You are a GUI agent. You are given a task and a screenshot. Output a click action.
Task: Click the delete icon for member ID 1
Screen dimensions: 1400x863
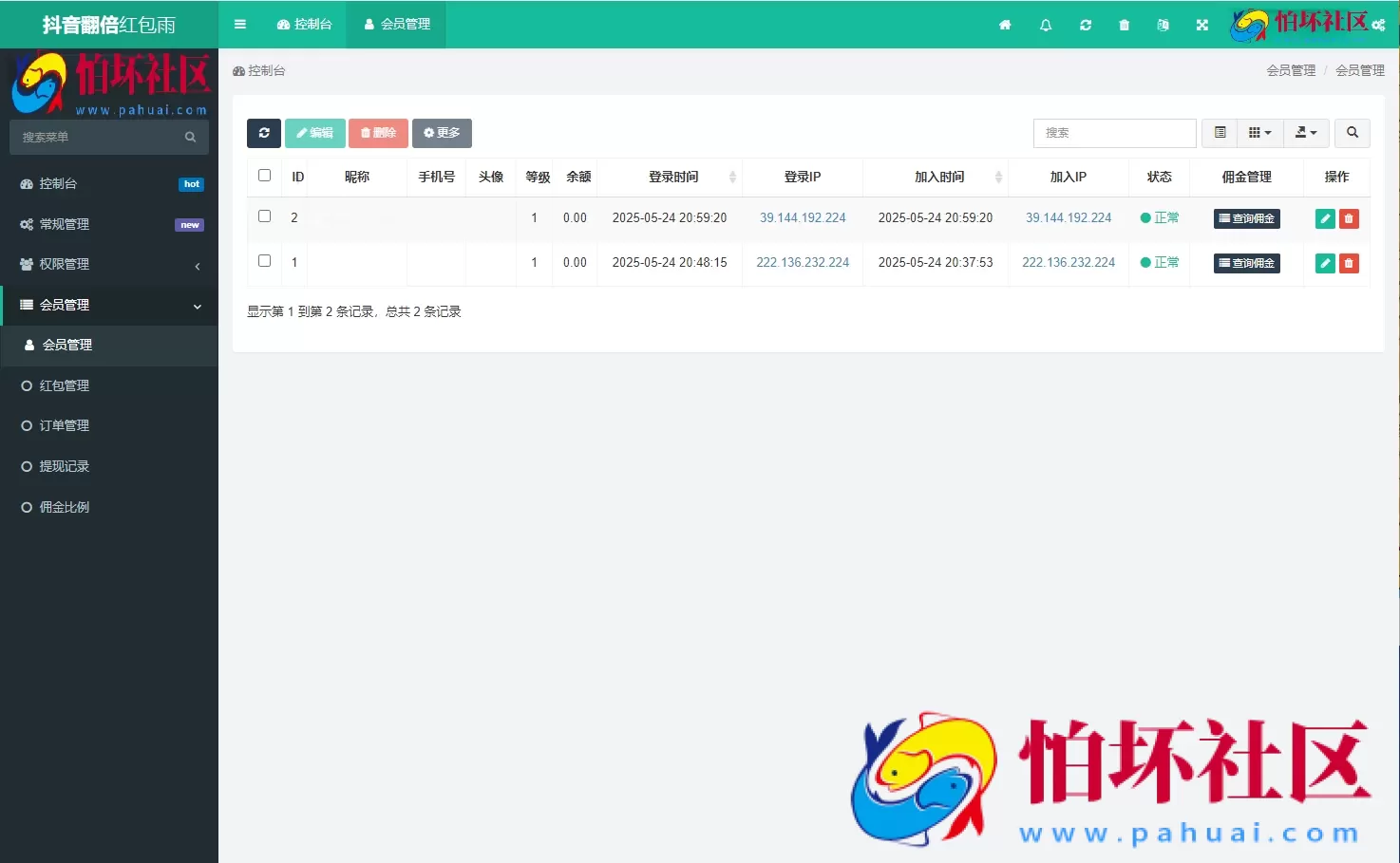[x=1348, y=263]
